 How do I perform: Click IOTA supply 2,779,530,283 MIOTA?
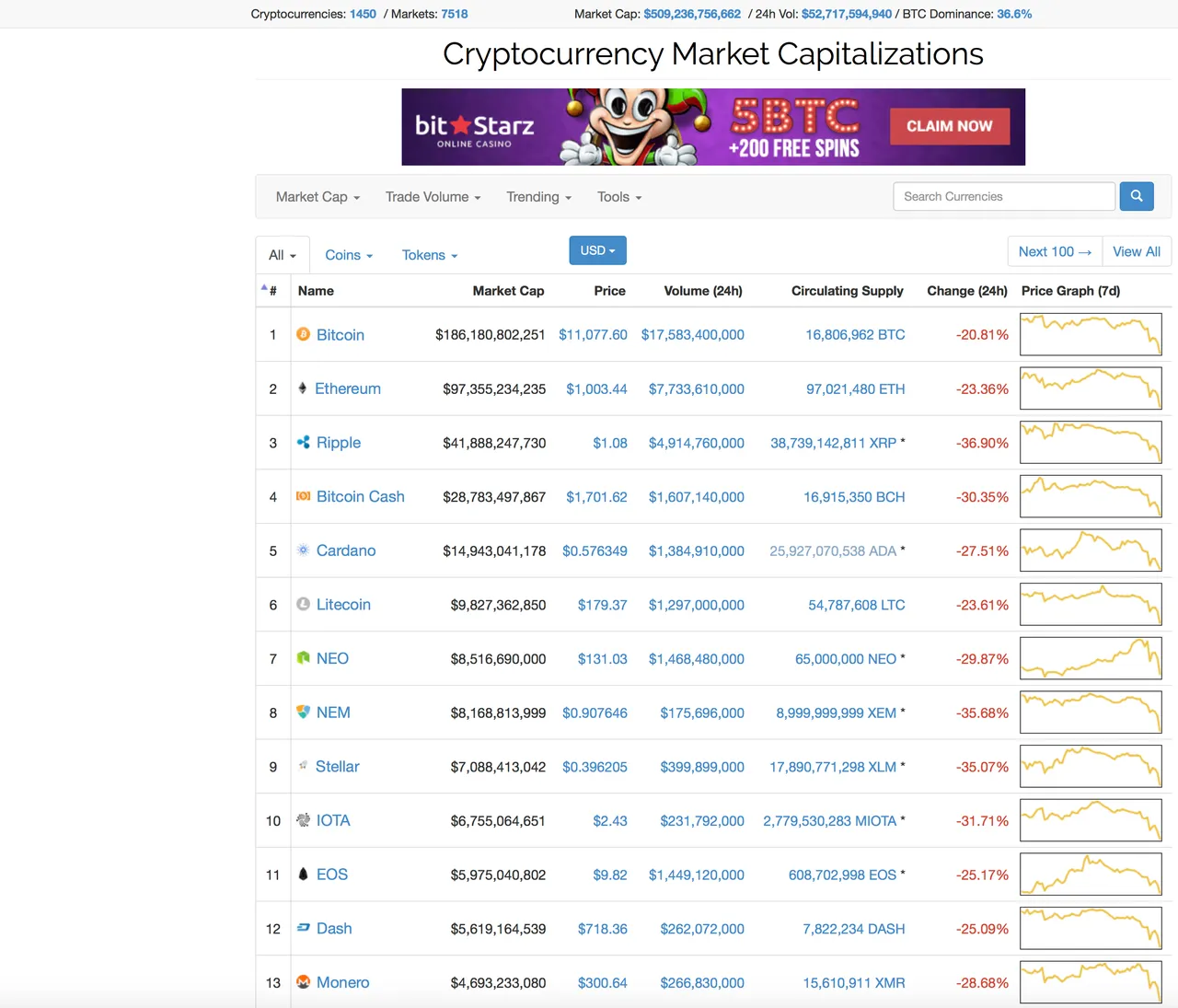coord(830,821)
